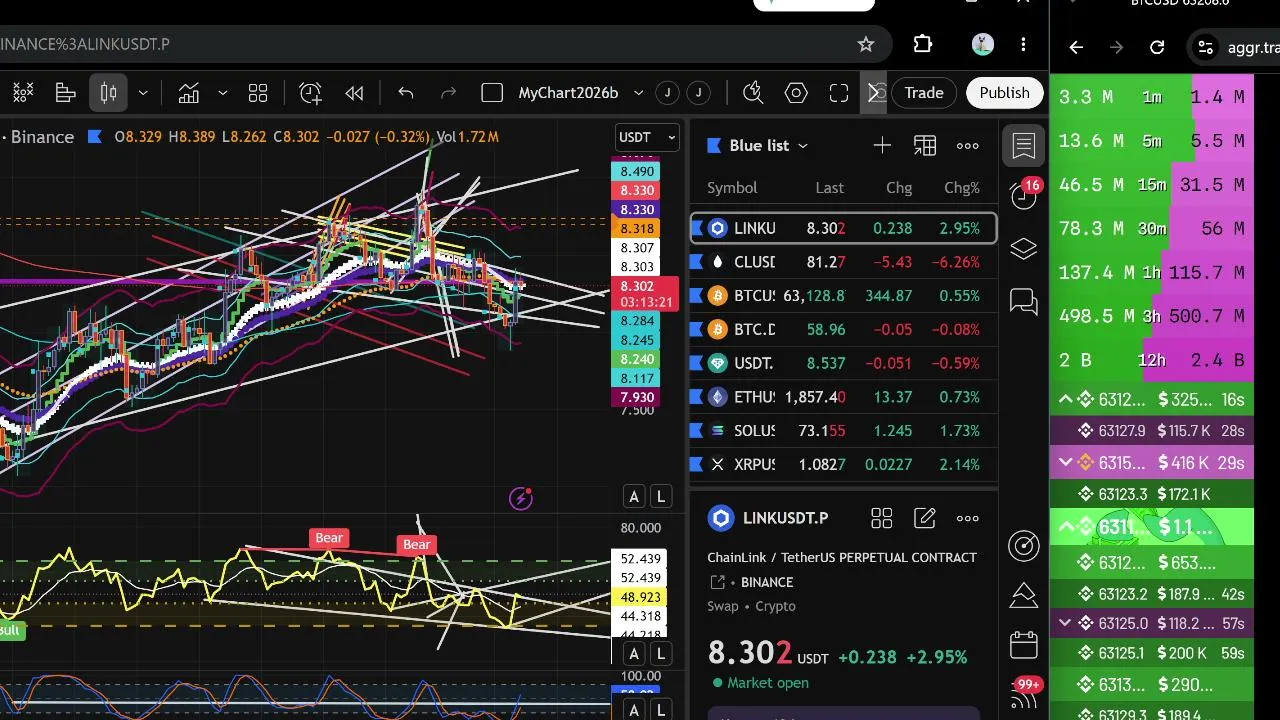Toggle the flag beside Binance in the chart legend
The image size is (1280, 720).
95,137
